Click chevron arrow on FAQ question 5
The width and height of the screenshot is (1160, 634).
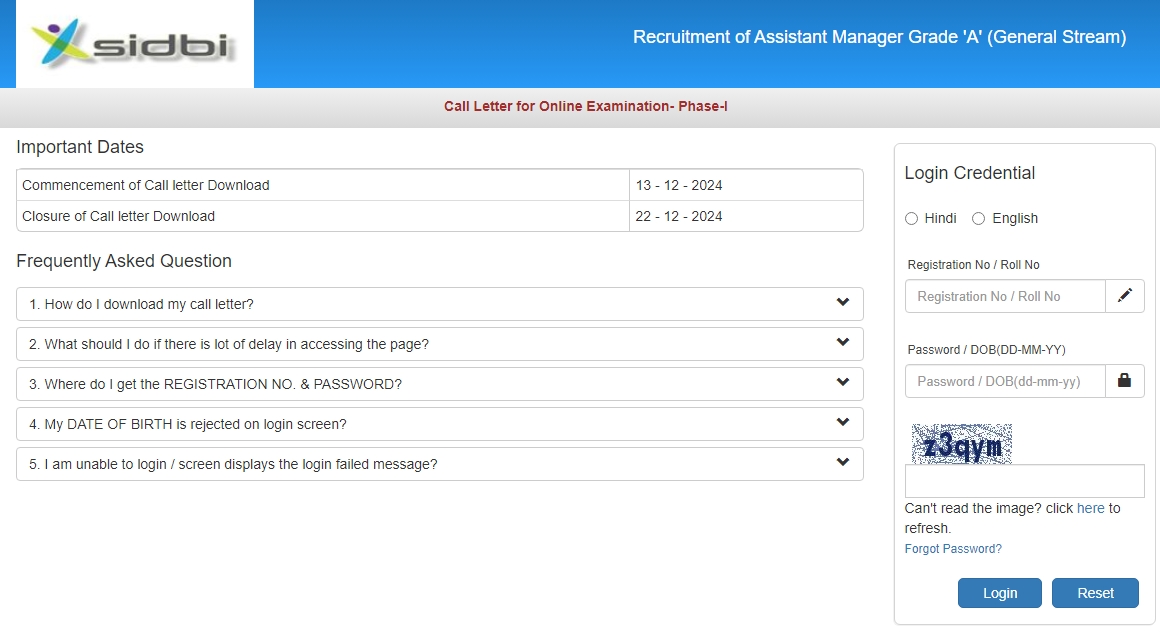(843, 463)
